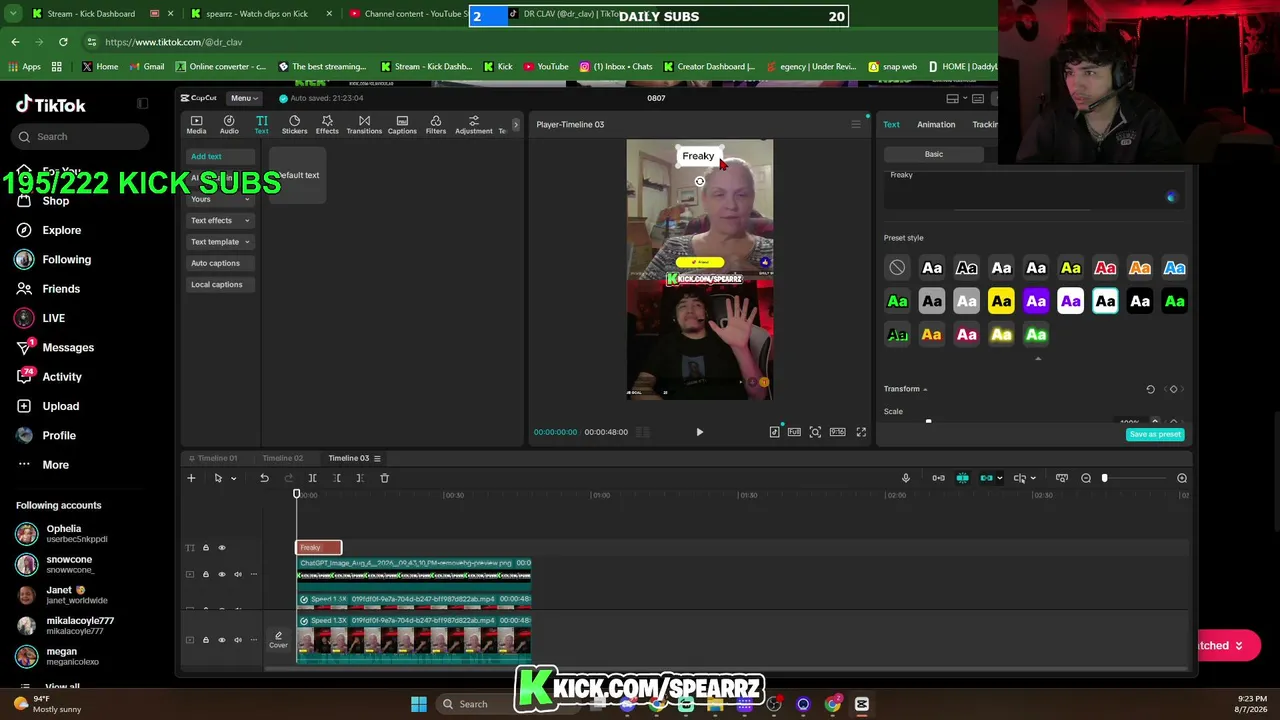The image size is (1280, 720).
Task: Delete the selected clip with trash icon
Action: pos(384,478)
